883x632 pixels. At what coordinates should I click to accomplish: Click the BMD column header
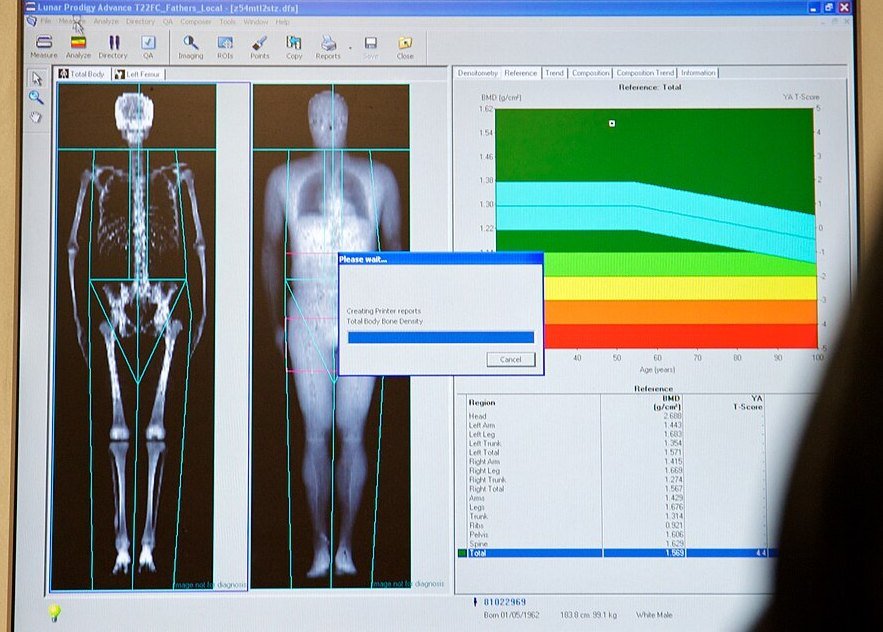point(667,402)
